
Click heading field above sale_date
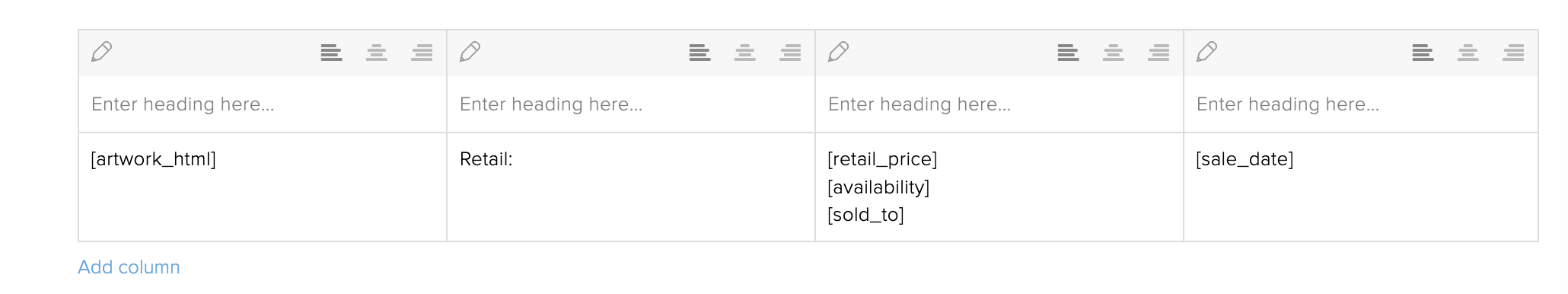[x=1361, y=104]
